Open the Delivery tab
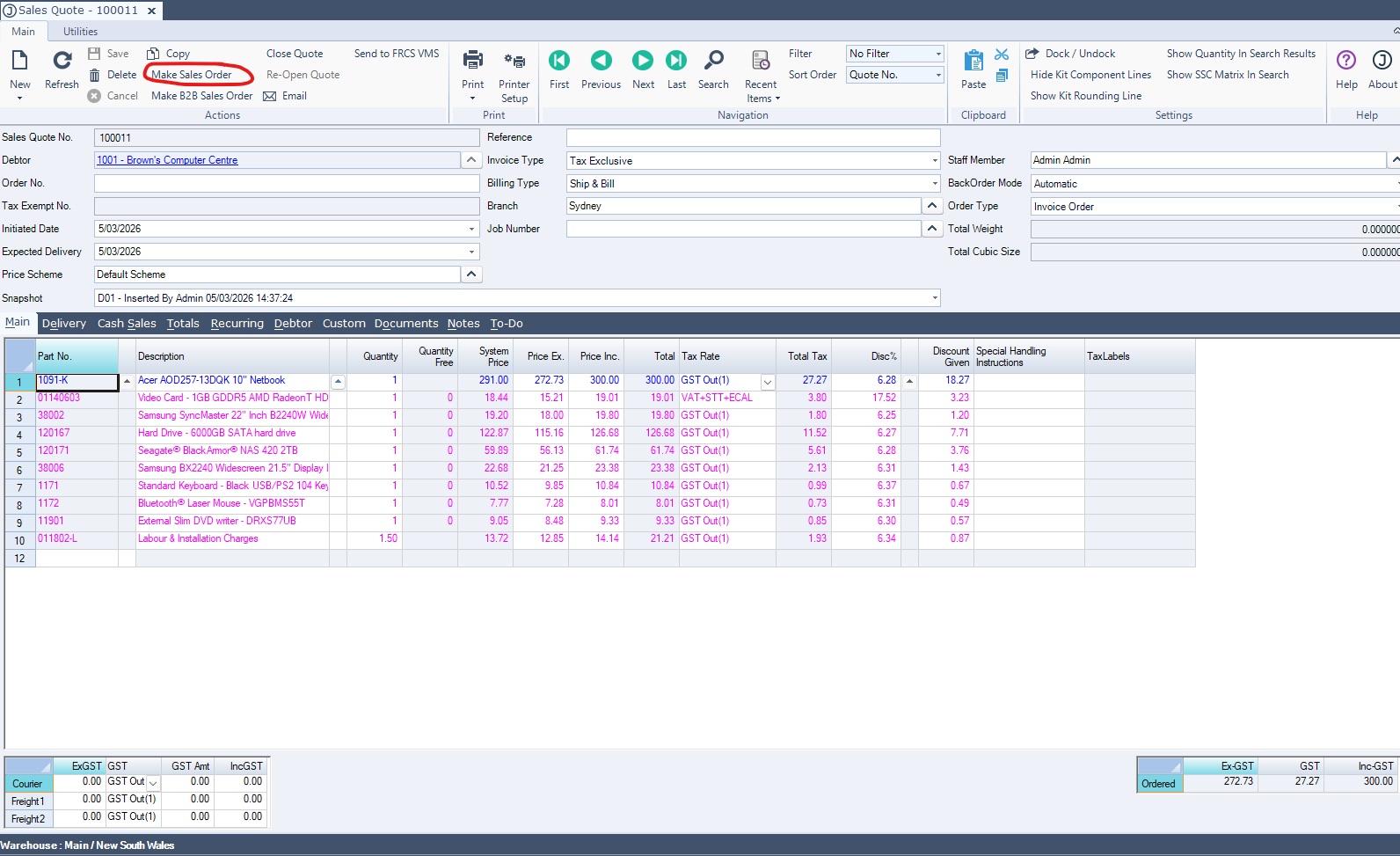The height and width of the screenshot is (856, 1400). (x=64, y=324)
